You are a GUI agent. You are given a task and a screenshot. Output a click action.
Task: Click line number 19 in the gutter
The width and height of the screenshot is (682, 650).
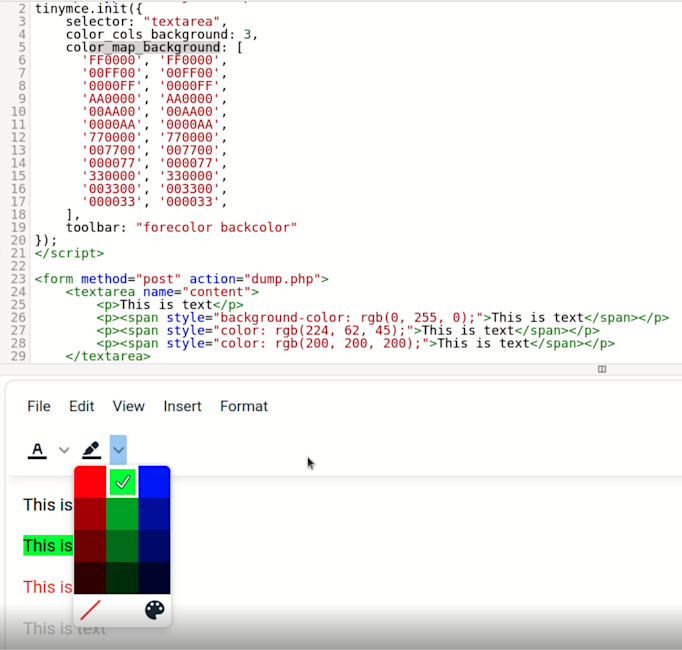tap(18, 228)
